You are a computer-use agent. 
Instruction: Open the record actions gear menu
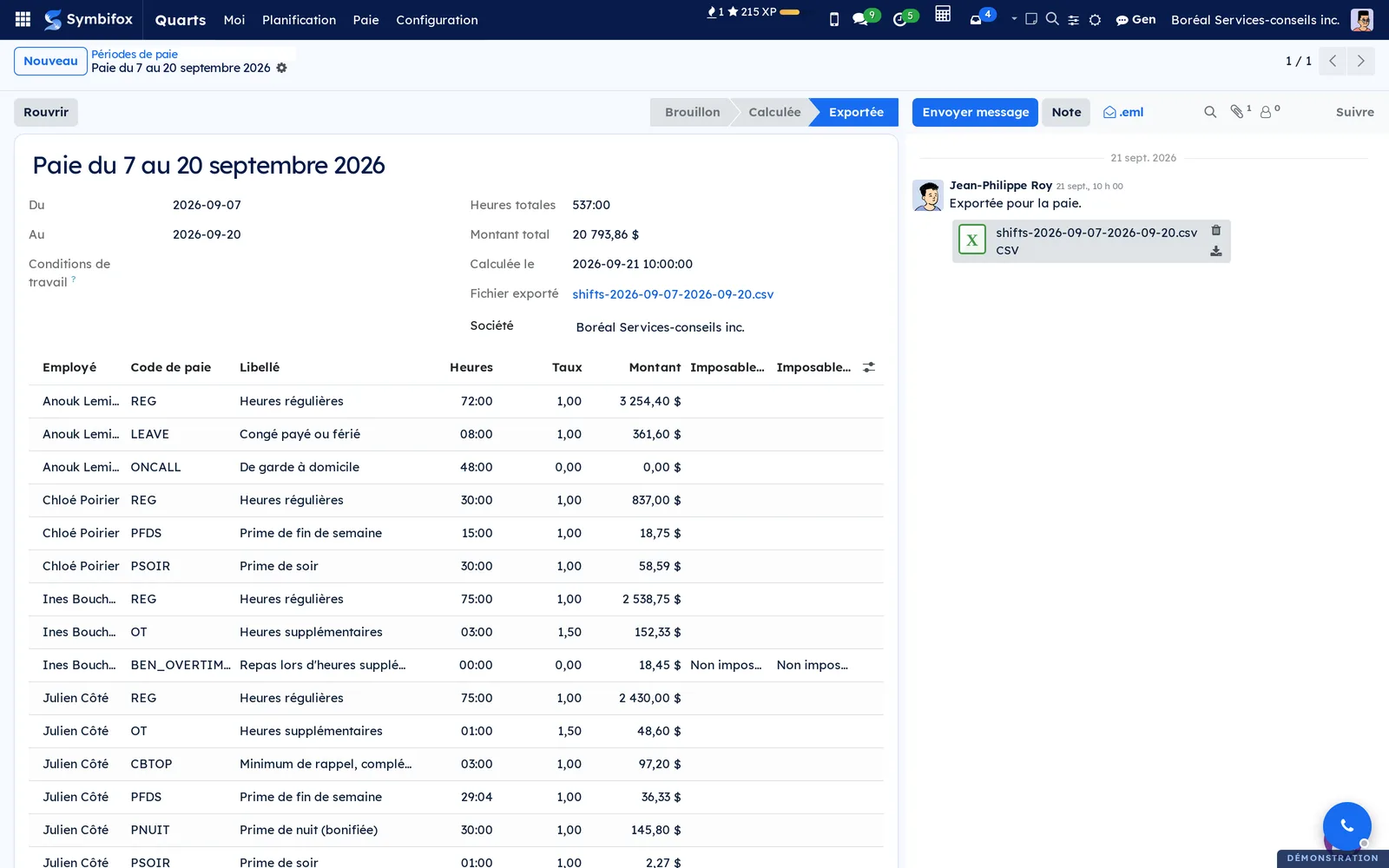click(x=281, y=68)
